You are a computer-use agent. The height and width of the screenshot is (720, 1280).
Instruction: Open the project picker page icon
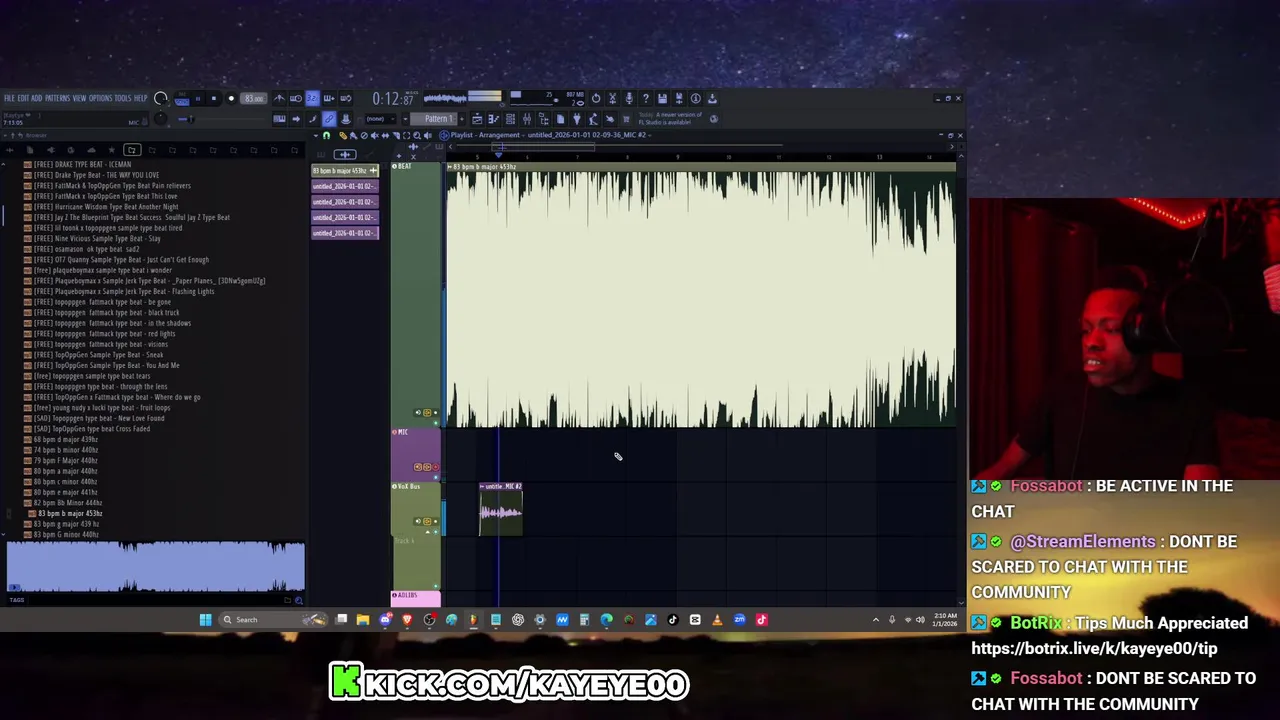[x=560, y=118]
